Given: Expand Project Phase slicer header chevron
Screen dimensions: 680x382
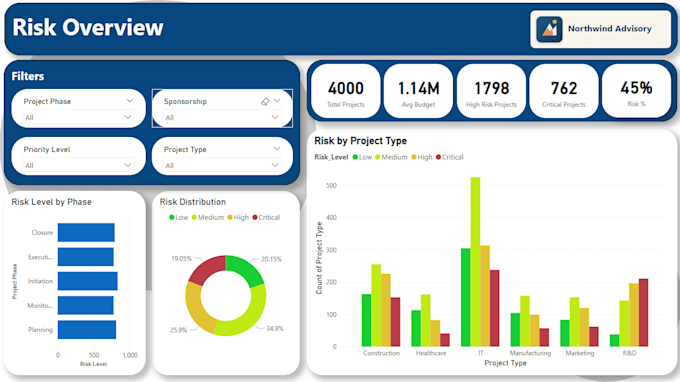Looking at the screenshot, I should (130, 101).
